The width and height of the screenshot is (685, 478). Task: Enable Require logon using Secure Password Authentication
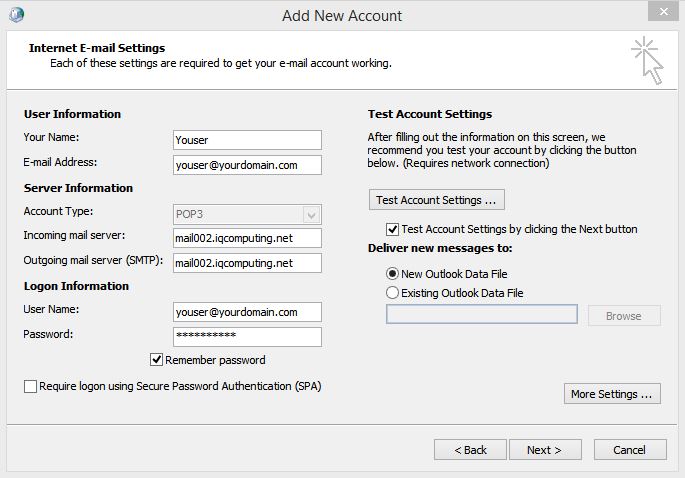point(30,386)
